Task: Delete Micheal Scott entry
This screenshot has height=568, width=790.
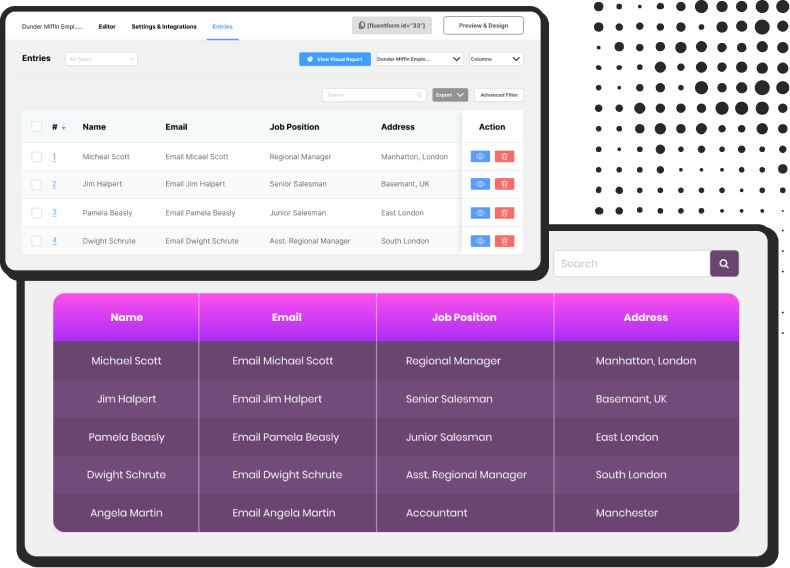Action: point(504,156)
